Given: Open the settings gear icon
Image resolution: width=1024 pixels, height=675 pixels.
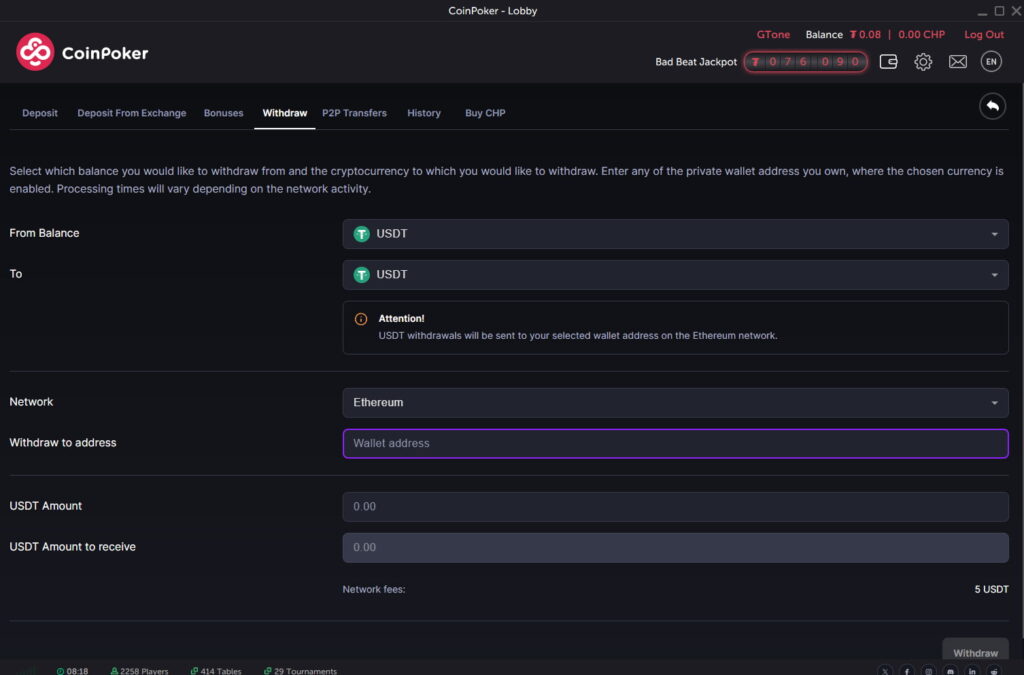Looking at the screenshot, I should (923, 62).
